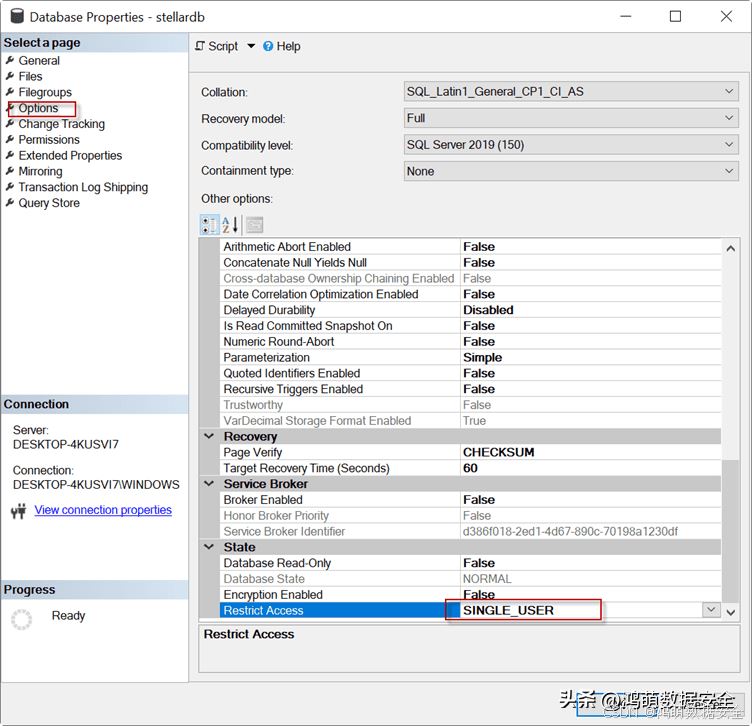Close the Database Properties window
The image size is (752, 726).
pyautogui.click(x=726, y=16)
